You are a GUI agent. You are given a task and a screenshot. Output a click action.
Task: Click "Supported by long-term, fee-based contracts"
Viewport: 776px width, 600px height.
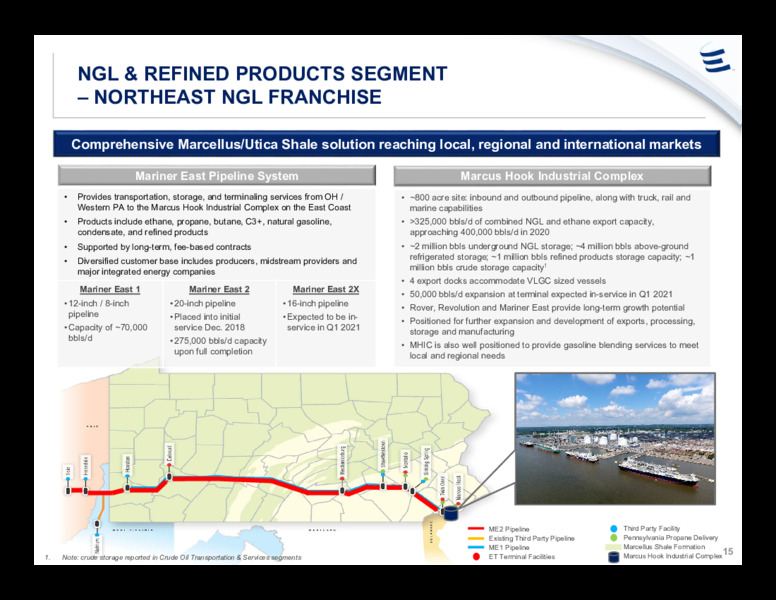point(164,247)
